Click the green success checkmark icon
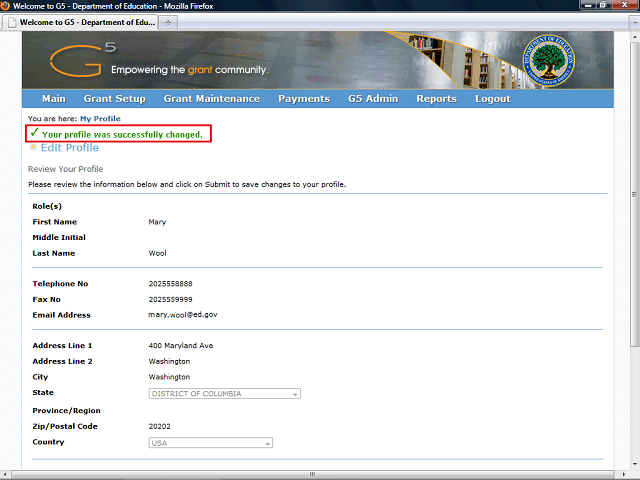Viewport: 640px width, 480px height. coord(34,133)
